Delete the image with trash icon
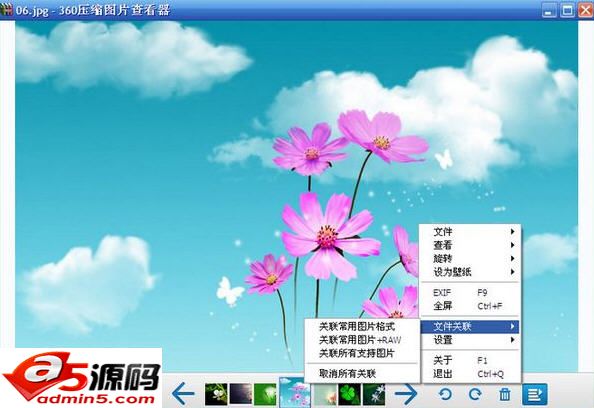The image size is (594, 408). [x=505, y=394]
